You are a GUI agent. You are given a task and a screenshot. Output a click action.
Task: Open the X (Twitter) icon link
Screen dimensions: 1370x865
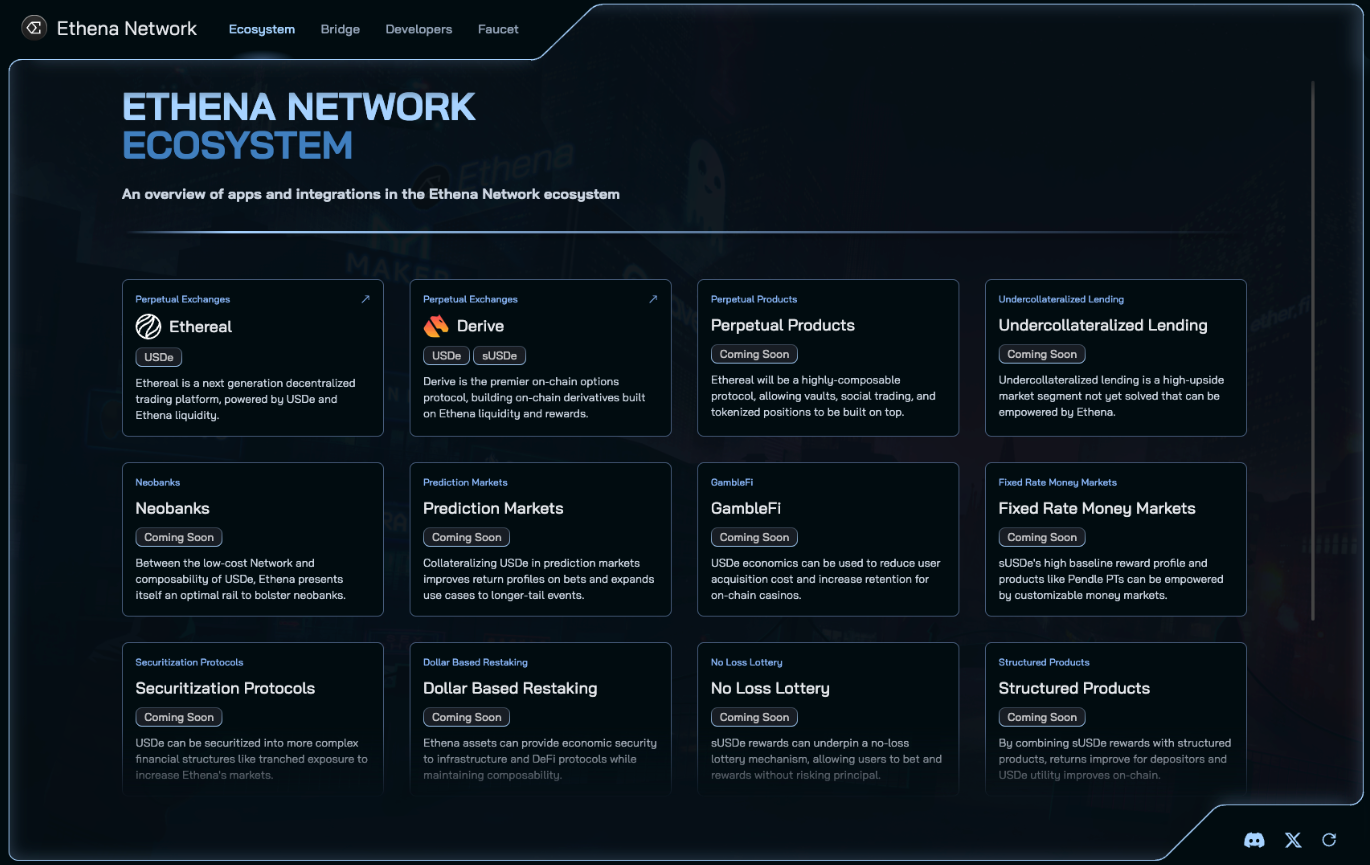[x=1293, y=840]
